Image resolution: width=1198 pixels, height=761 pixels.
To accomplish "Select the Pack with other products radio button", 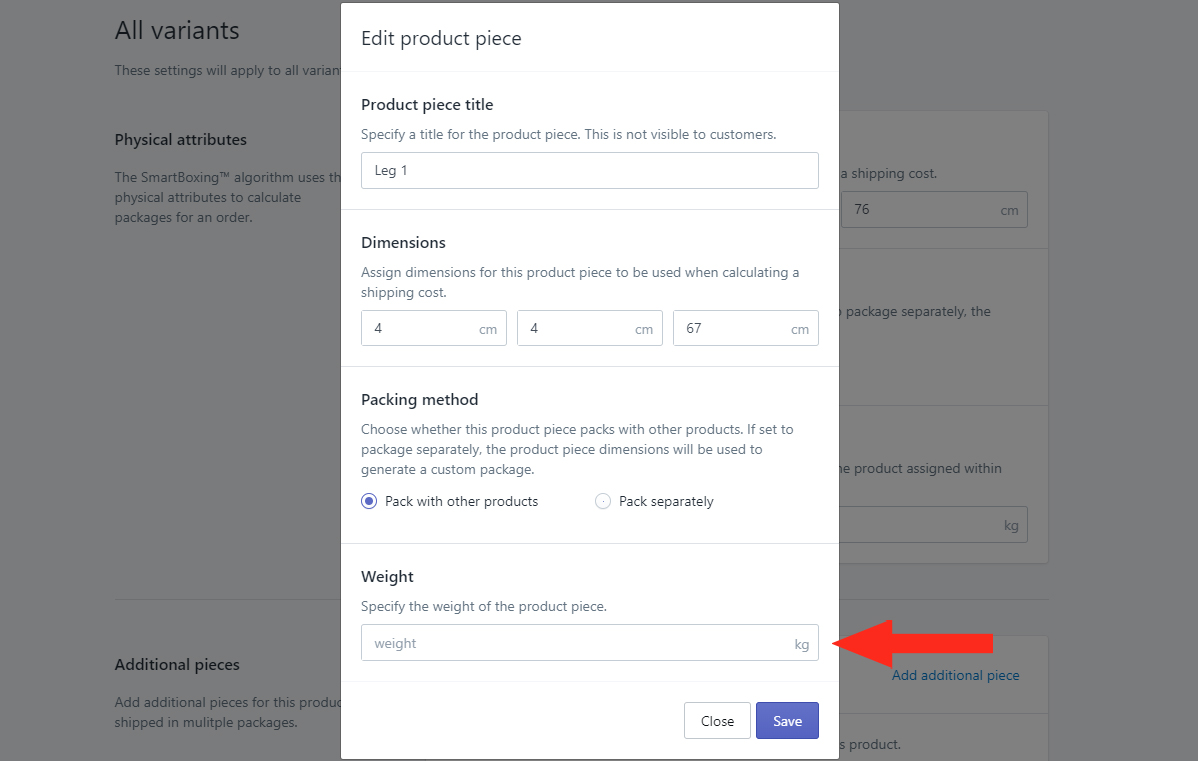I will coord(369,501).
